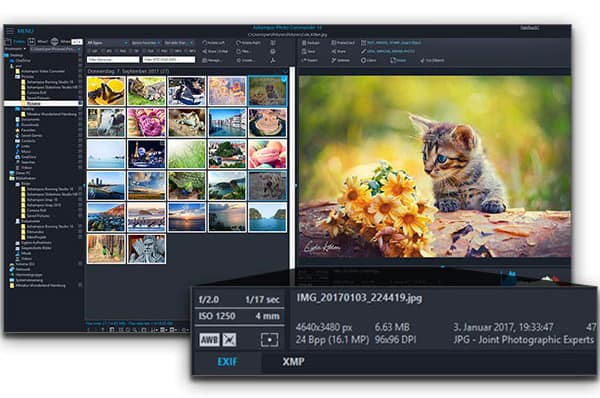
Task: Click the MENU label
Action: [25, 31]
